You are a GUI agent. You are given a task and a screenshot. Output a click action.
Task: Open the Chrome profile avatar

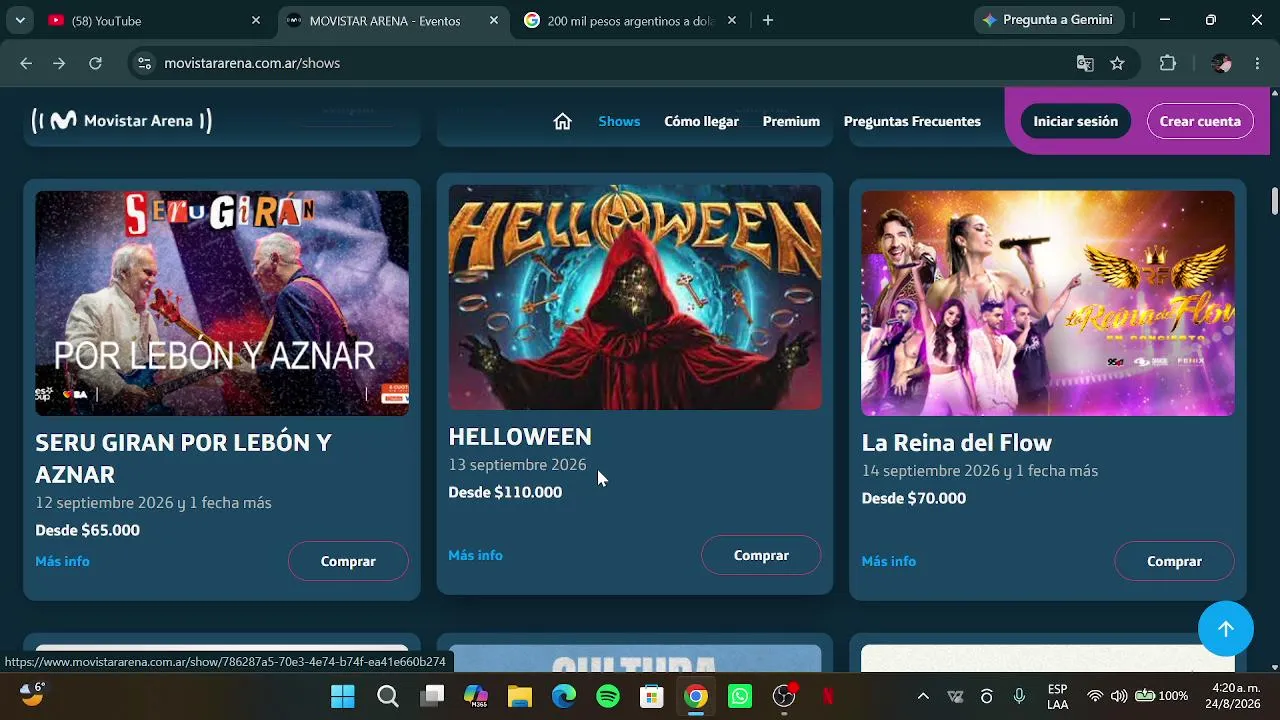click(1221, 63)
